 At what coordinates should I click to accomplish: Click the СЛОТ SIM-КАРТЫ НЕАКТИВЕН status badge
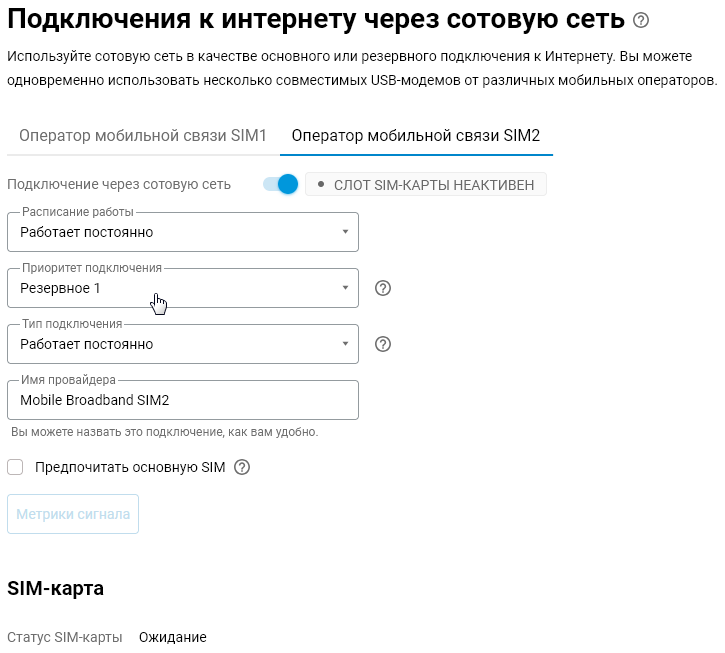(x=426, y=185)
